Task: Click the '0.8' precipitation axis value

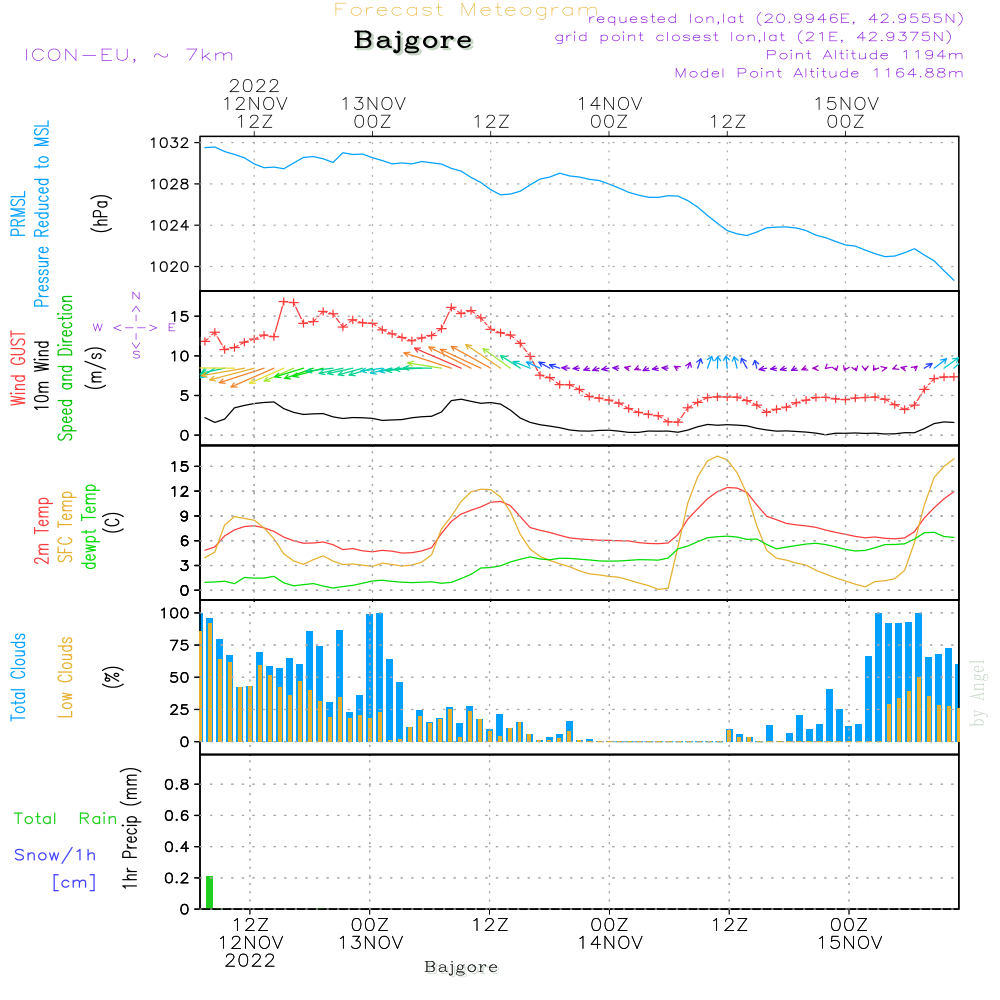Action: [x=177, y=784]
